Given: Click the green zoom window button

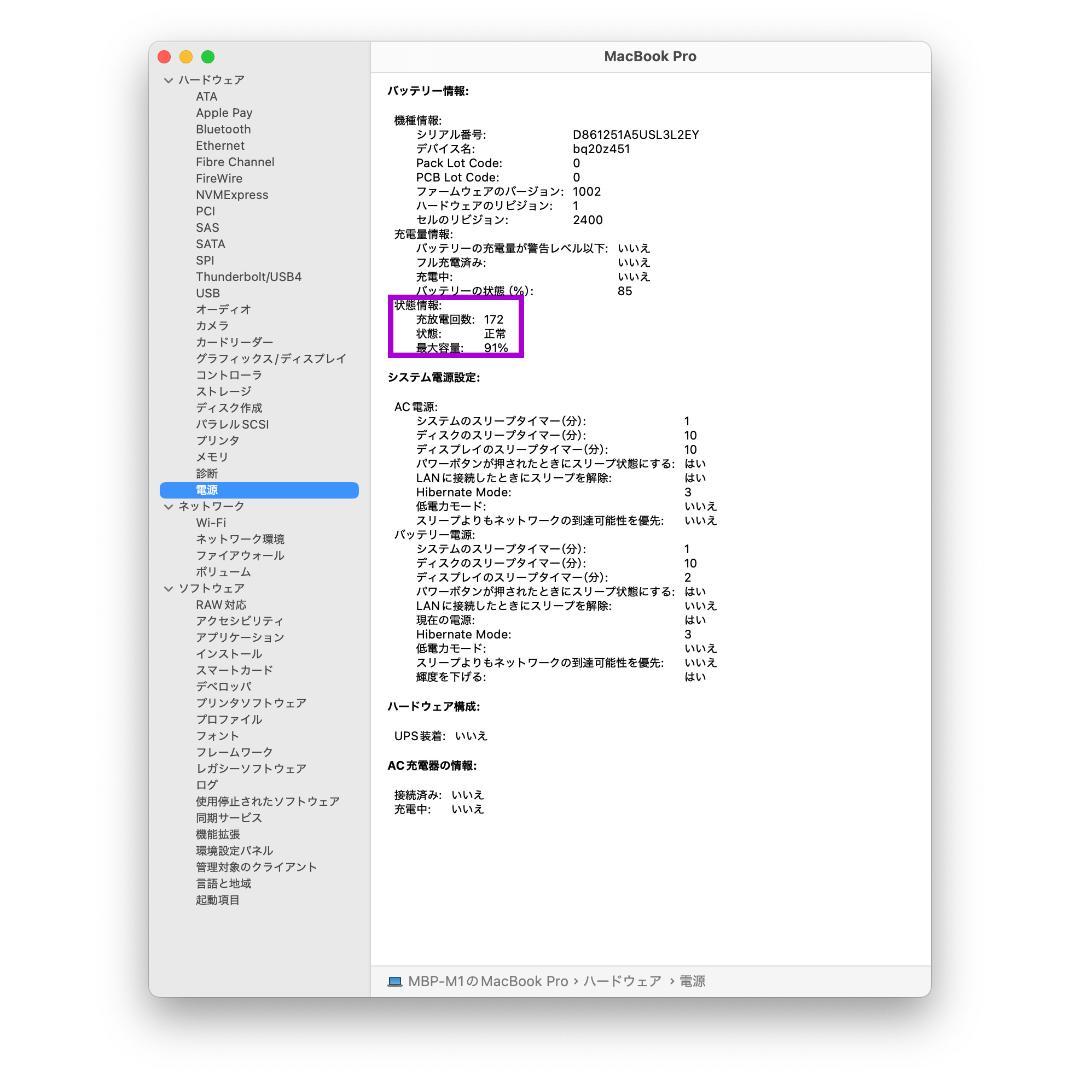Looking at the screenshot, I should (208, 57).
